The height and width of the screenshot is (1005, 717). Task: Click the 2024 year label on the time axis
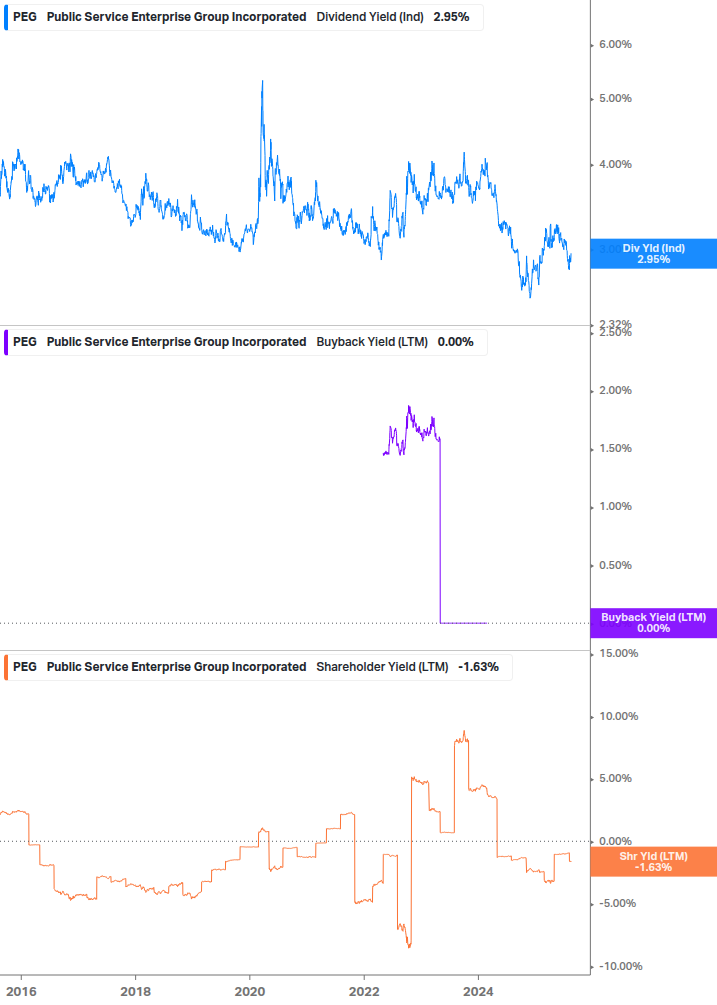[x=478, y=992]
